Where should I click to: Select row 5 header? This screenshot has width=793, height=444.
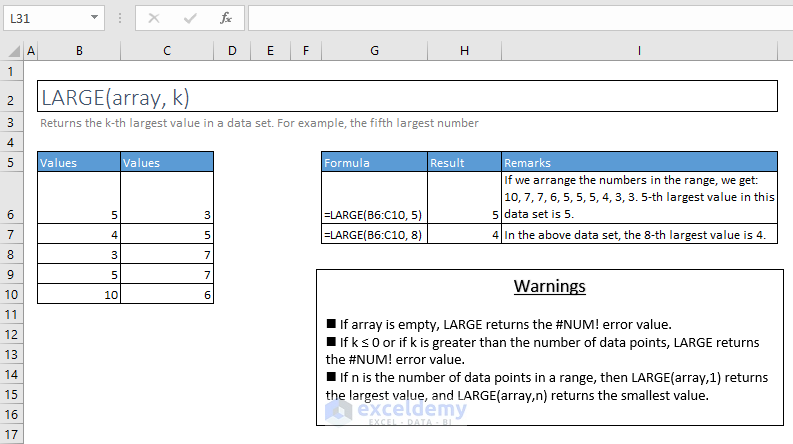[x=11, y=162]
